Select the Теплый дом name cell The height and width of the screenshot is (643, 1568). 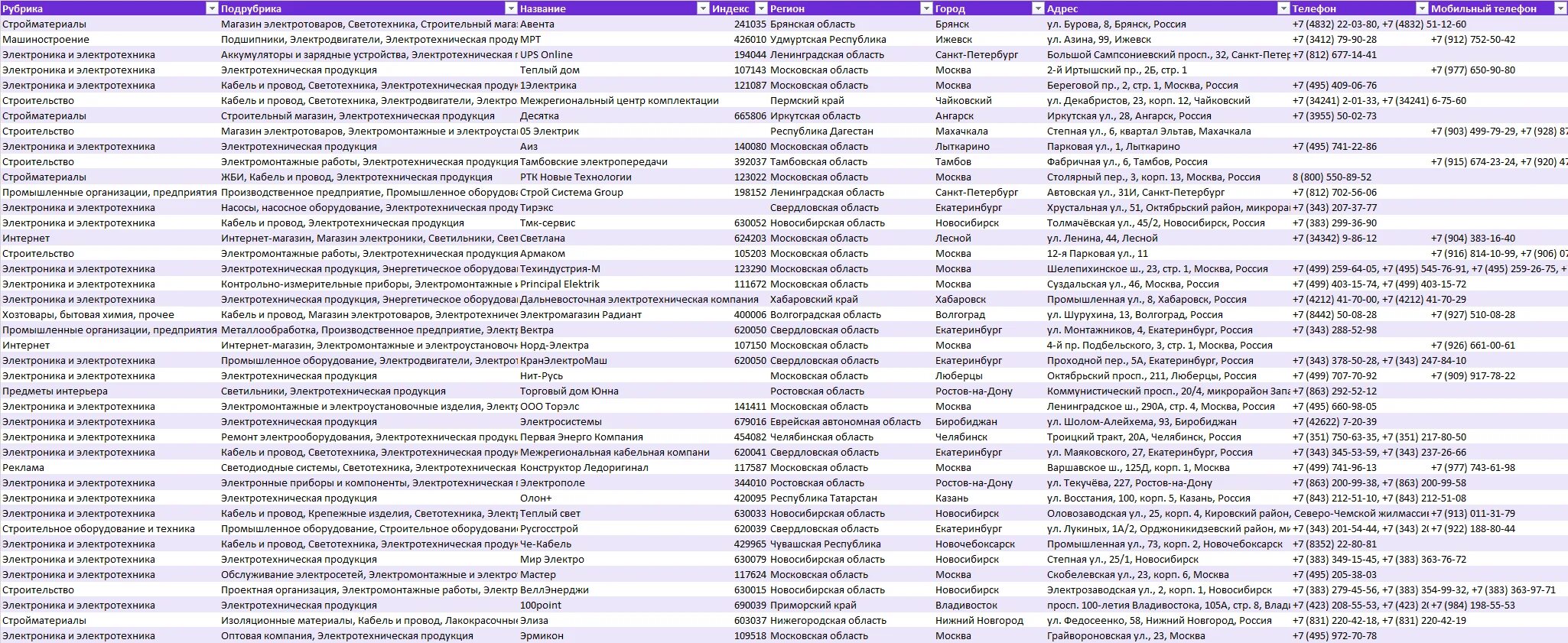click(x=613, y=70)
